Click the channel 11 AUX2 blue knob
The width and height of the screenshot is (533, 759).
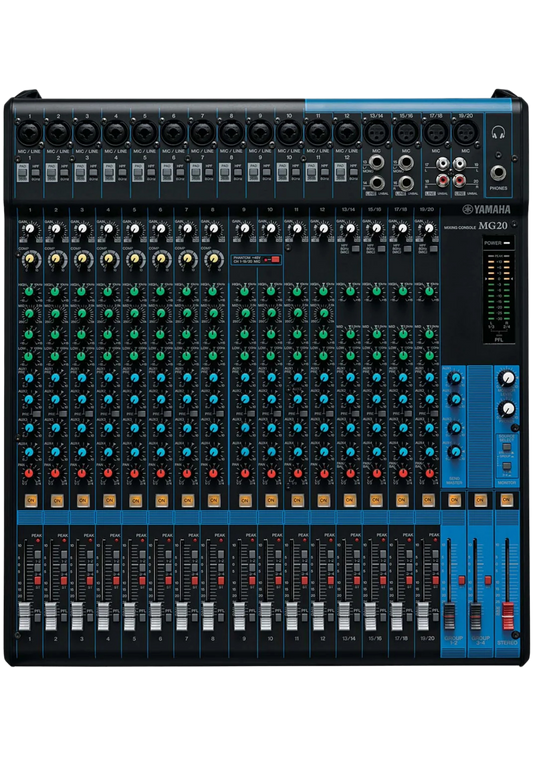pos(297,400)
